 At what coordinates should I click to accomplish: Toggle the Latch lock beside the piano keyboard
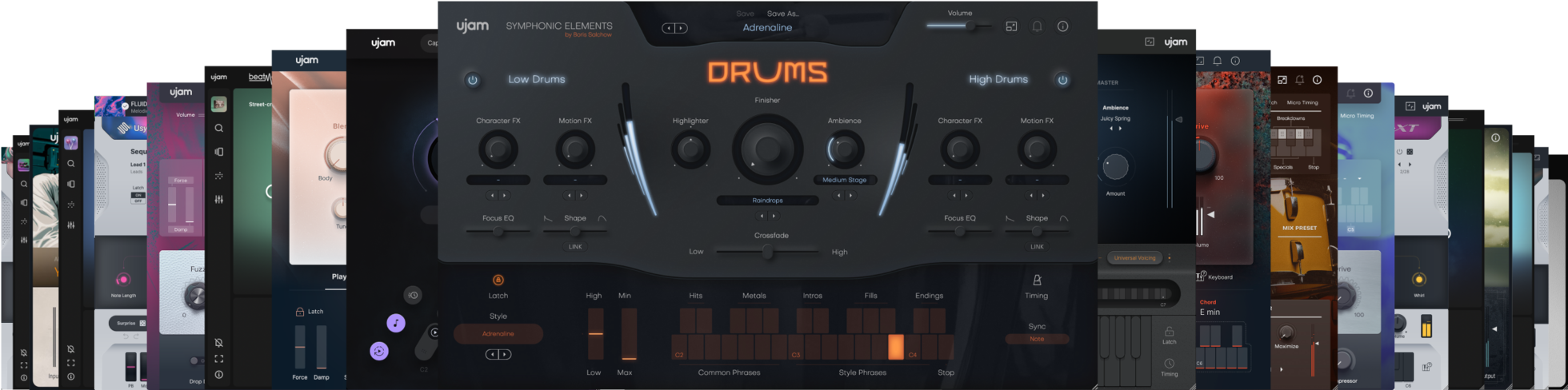[1169, 331]
